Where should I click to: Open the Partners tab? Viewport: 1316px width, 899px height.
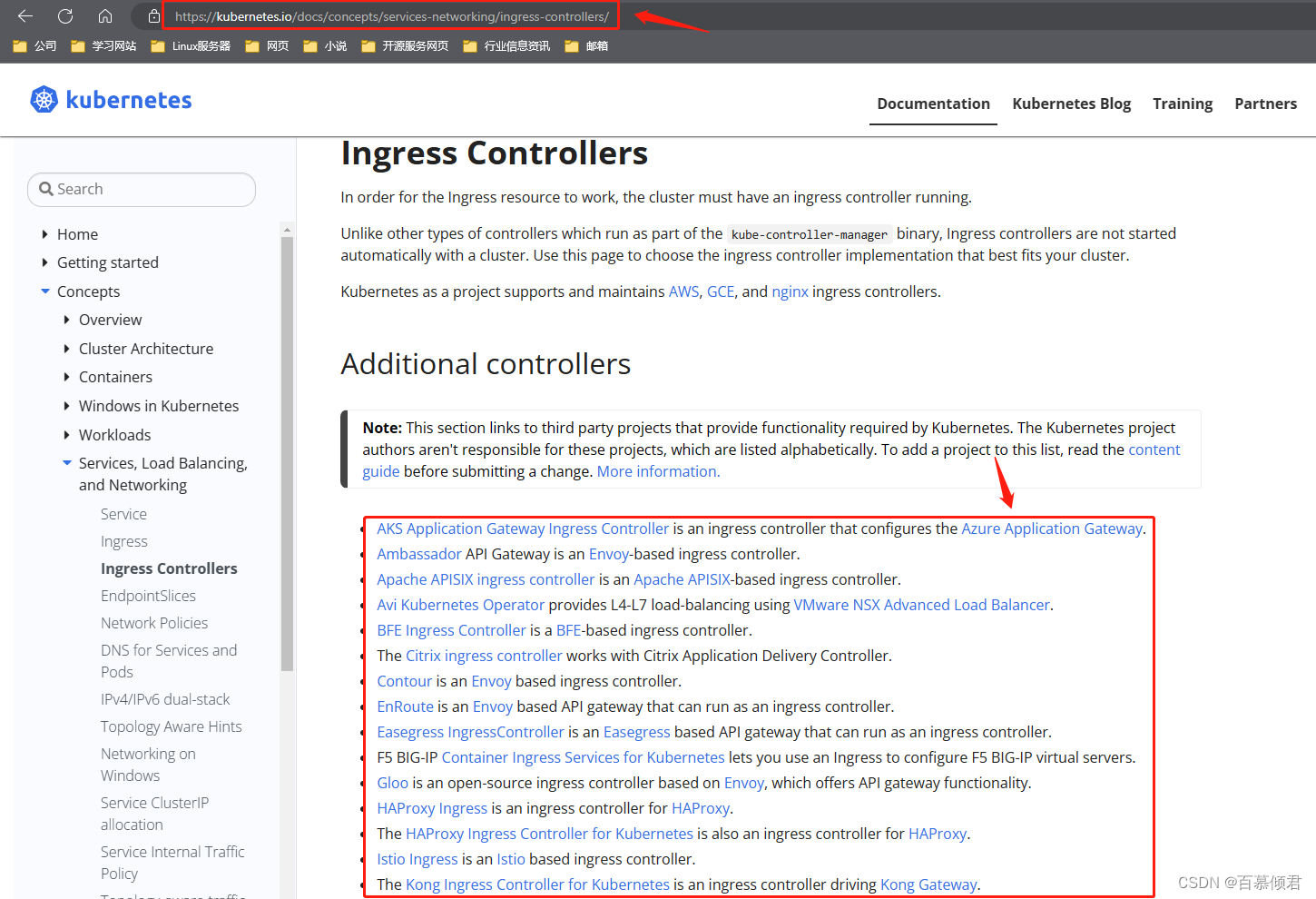(1265, 104)
